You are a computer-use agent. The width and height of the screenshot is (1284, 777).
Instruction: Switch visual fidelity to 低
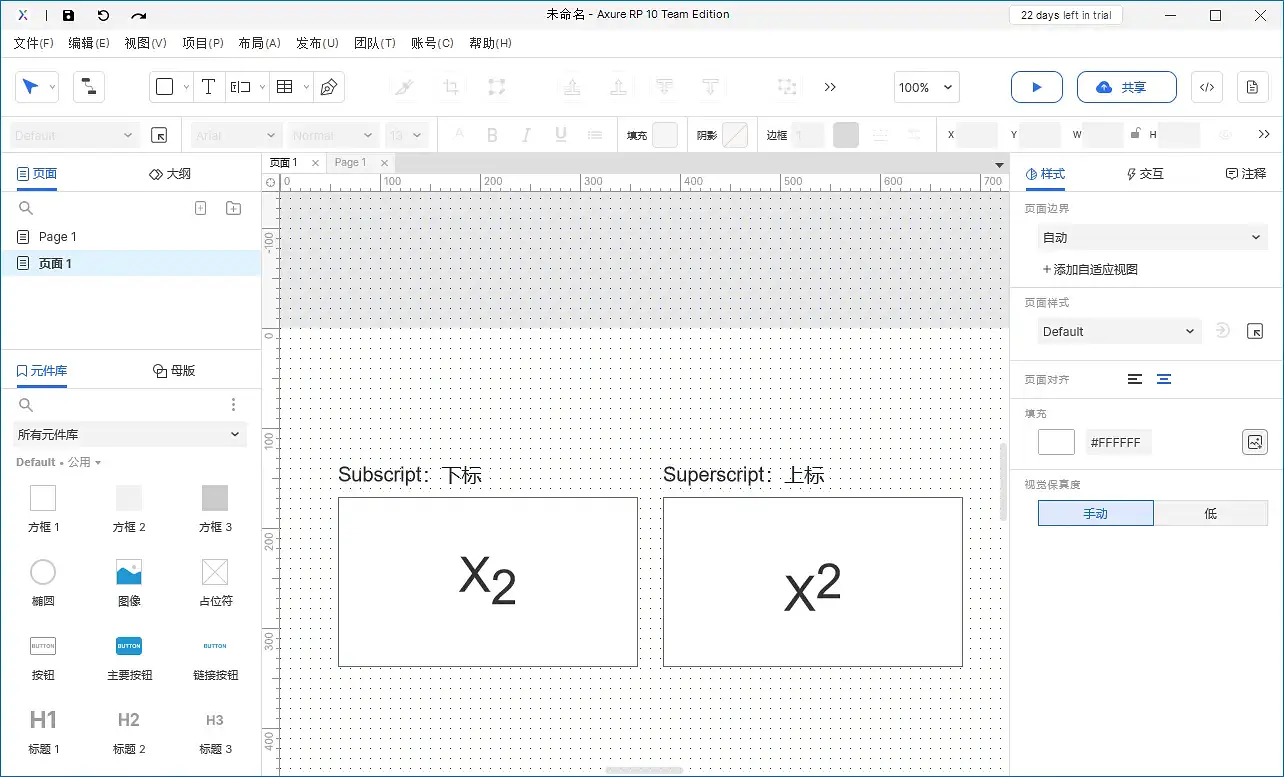click(1210, 512)
